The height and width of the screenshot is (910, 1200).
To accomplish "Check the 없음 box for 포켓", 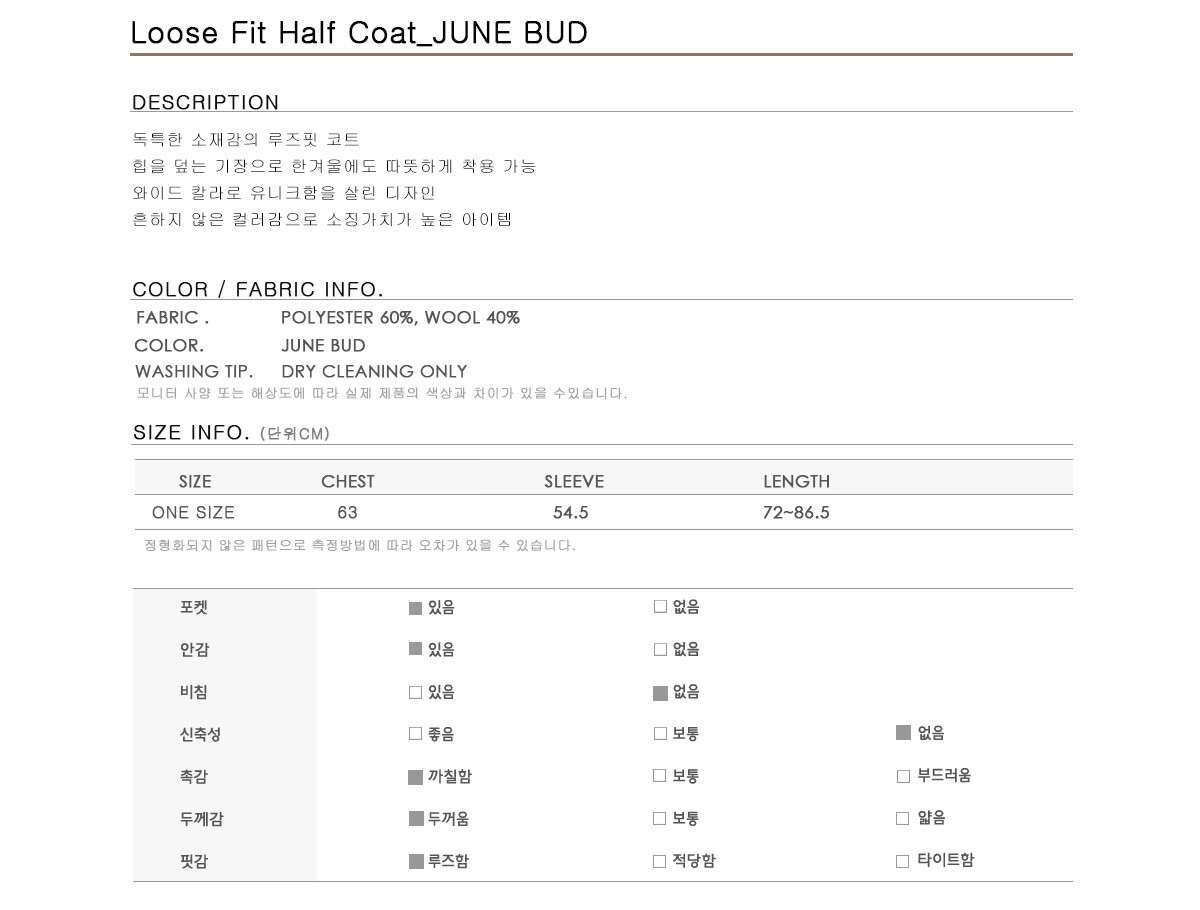I will click(x=660, y=606).
